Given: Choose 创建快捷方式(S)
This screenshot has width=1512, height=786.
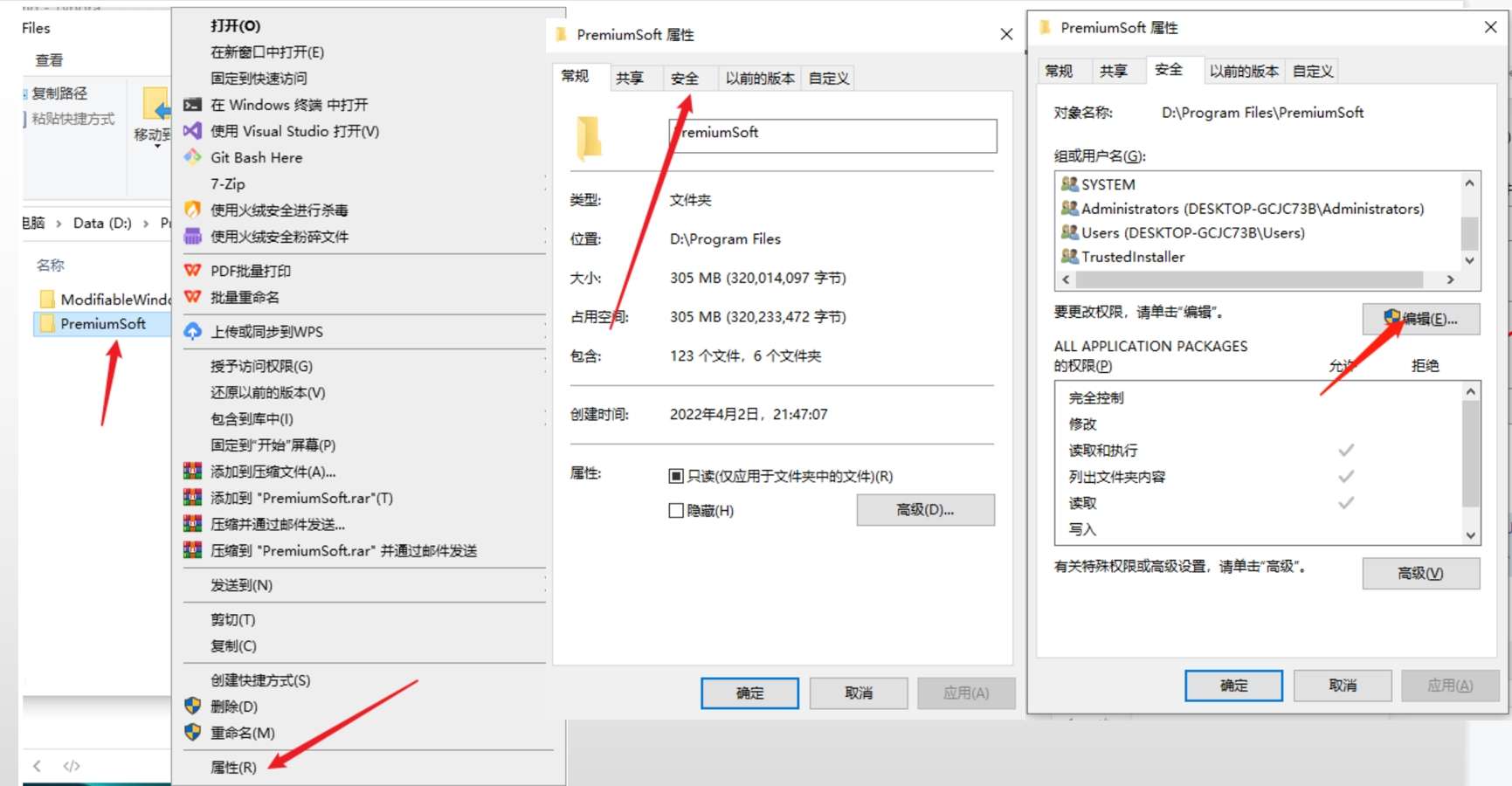Looking at the screenshot, I should coord(260,679).
